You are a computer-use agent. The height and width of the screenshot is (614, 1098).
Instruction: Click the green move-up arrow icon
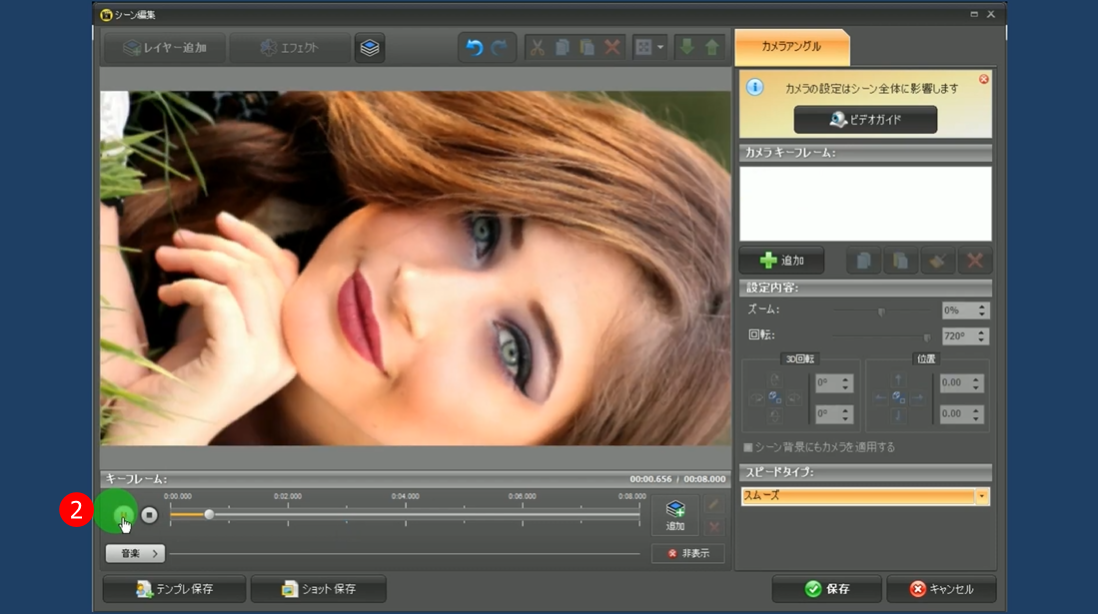pyautogui.click(x=712, y=48)
